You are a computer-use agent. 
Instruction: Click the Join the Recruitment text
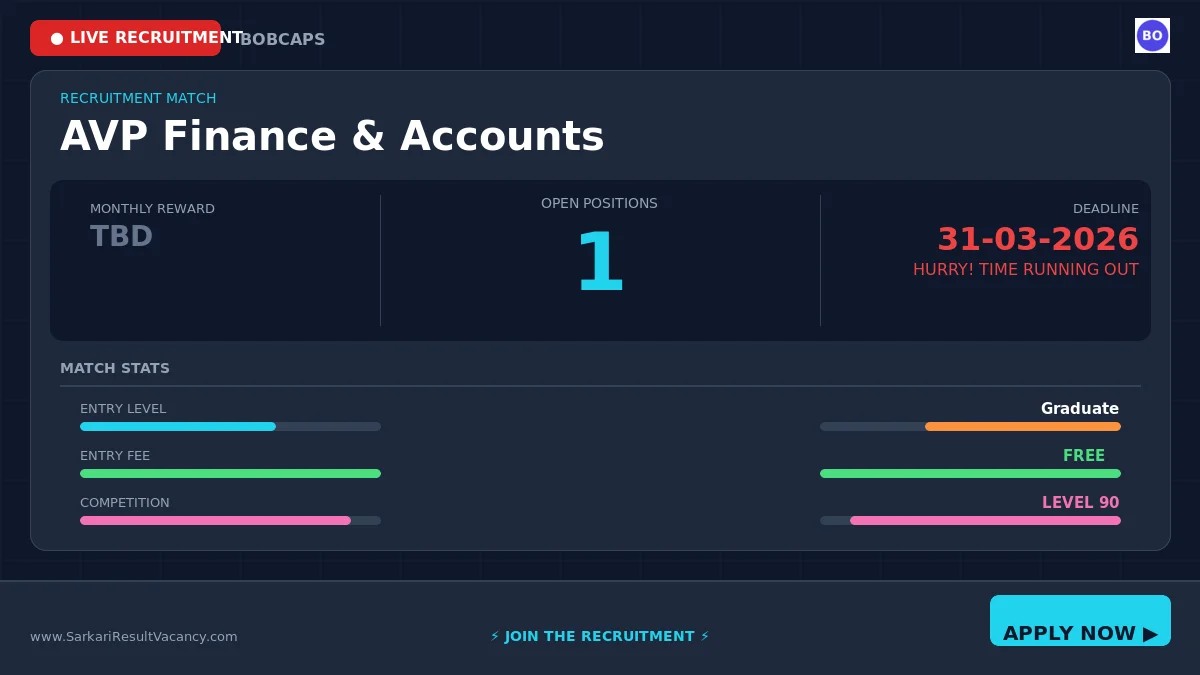tap(600, 637)
